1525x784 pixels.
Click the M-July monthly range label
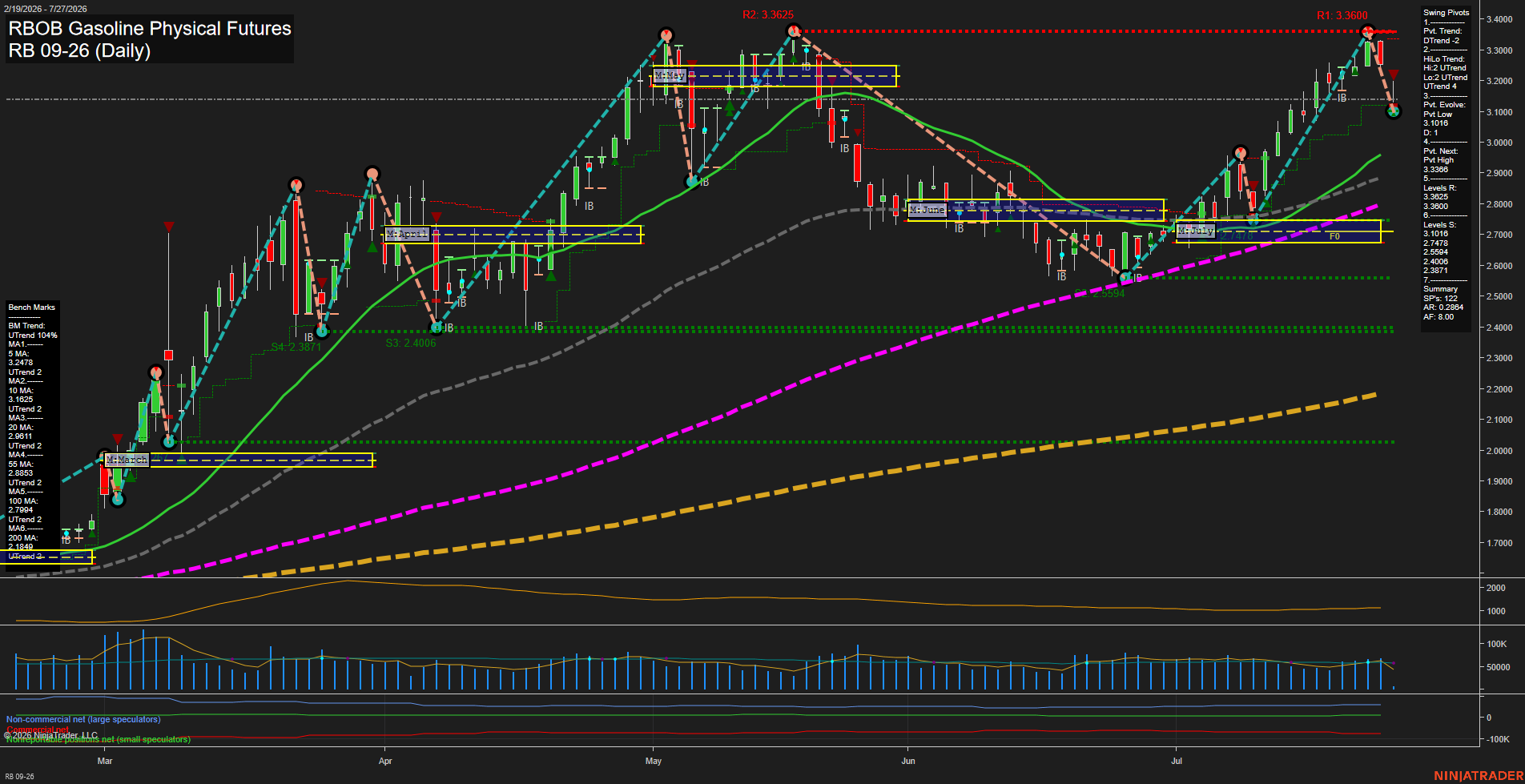[1196, 231]
